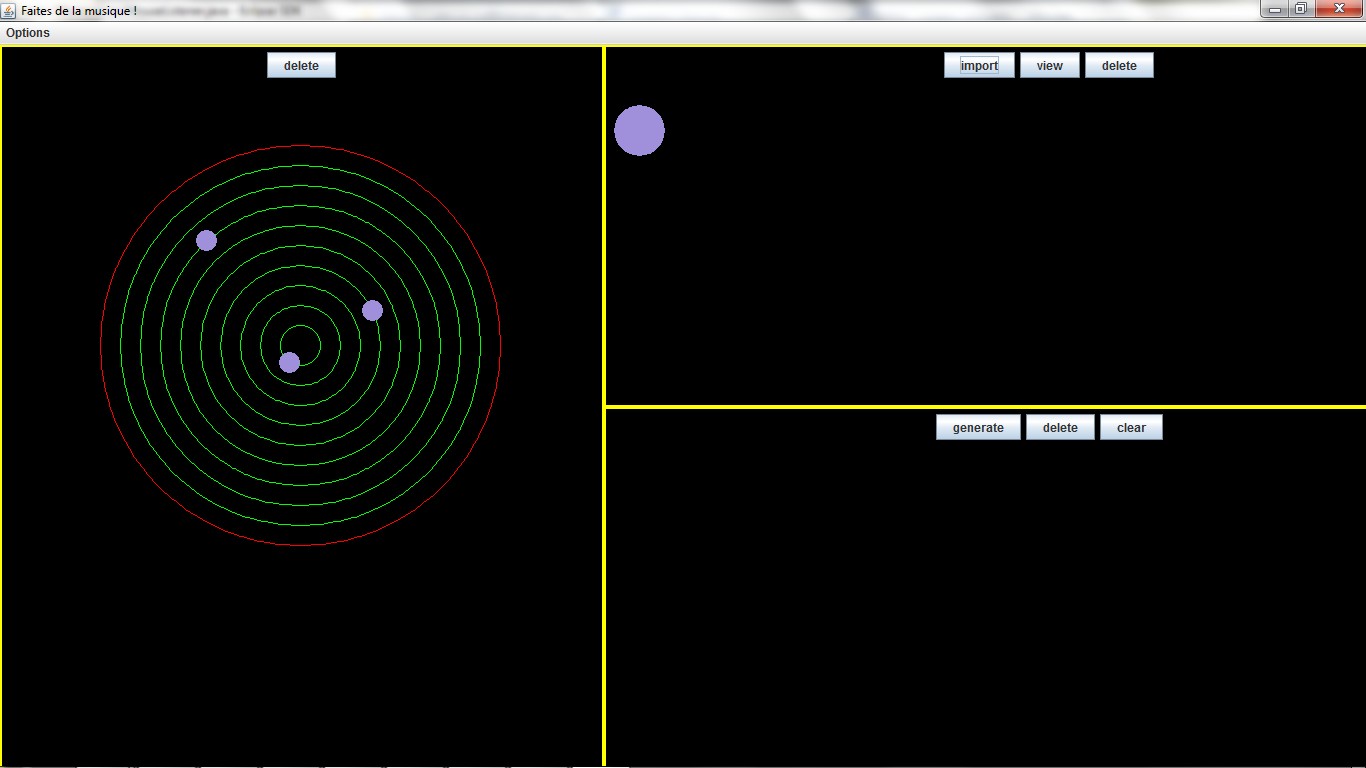The width and height of the screenshot is (1366, 768).
Task: Select the upper-left purple dot on the rings
Action: (x=206, y=240)
